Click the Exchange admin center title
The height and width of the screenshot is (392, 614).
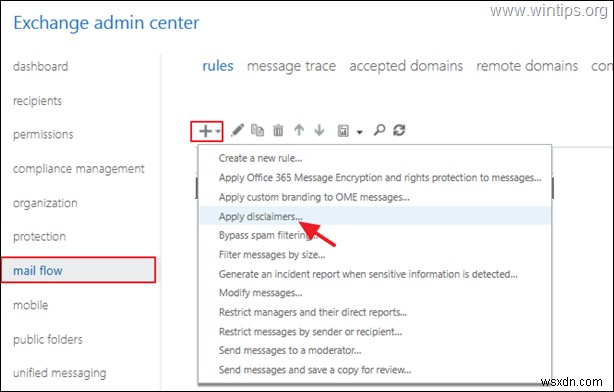click(106, 23)
